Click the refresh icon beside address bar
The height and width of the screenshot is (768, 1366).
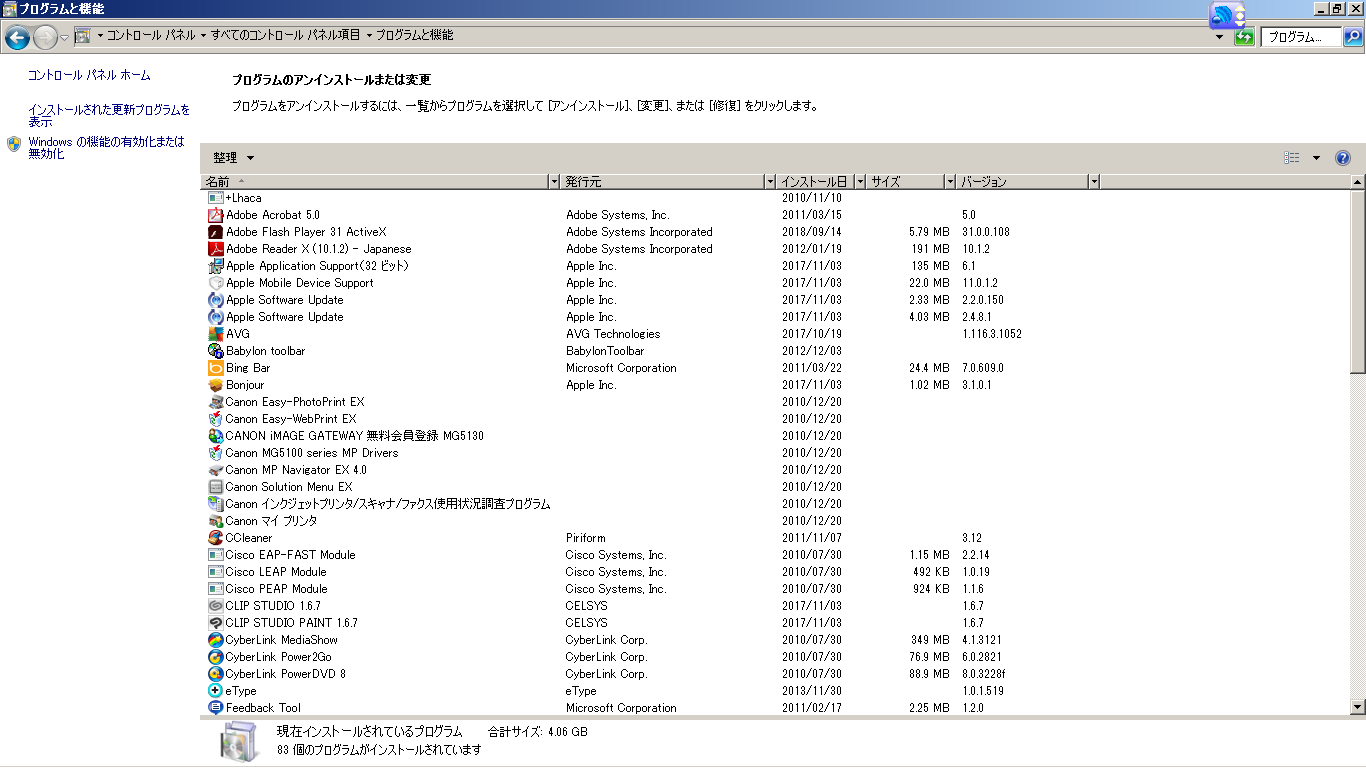coord(1244,37)
